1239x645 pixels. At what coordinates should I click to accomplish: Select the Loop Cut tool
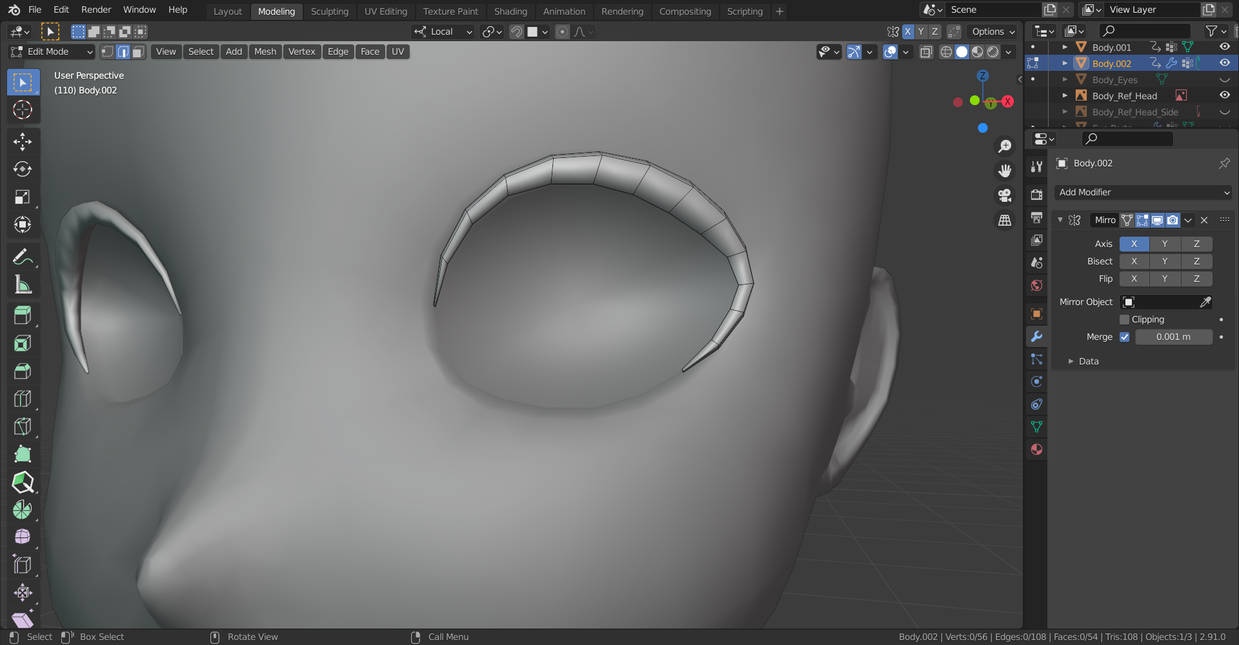click(22, 399)
